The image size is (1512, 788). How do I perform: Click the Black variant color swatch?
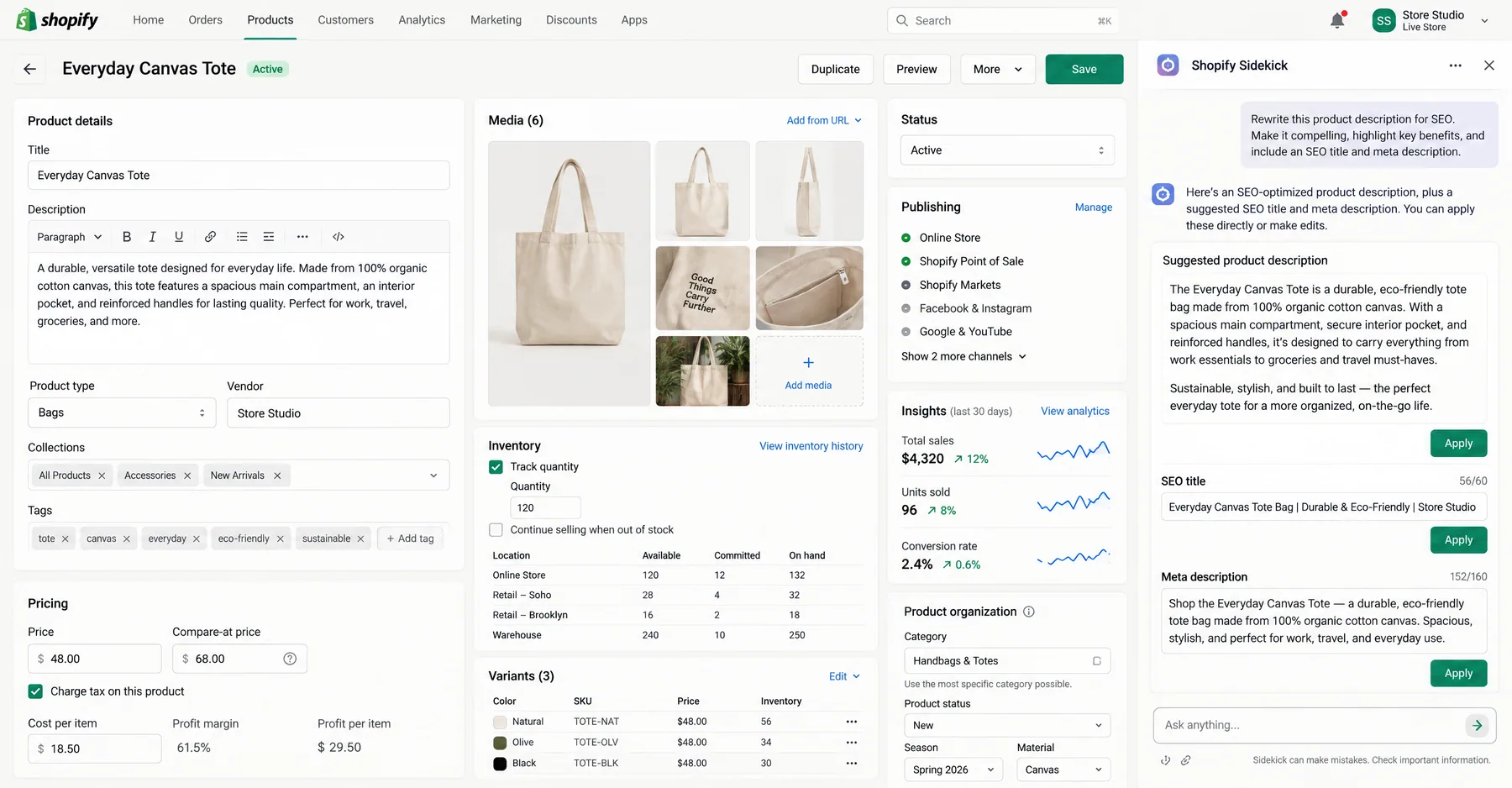(x=500, y=764)
